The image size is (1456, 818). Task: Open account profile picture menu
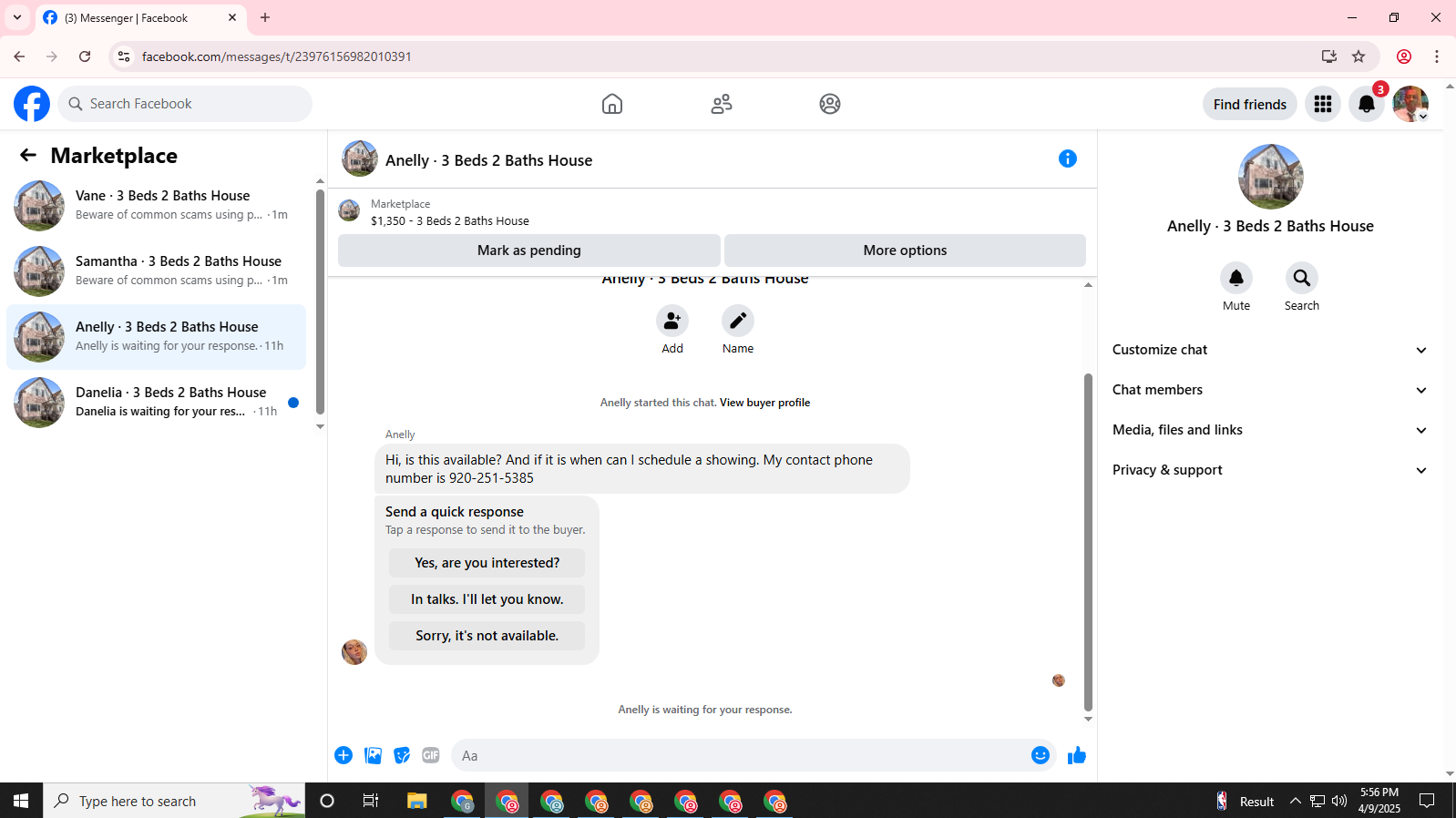tap(1410, 104)
